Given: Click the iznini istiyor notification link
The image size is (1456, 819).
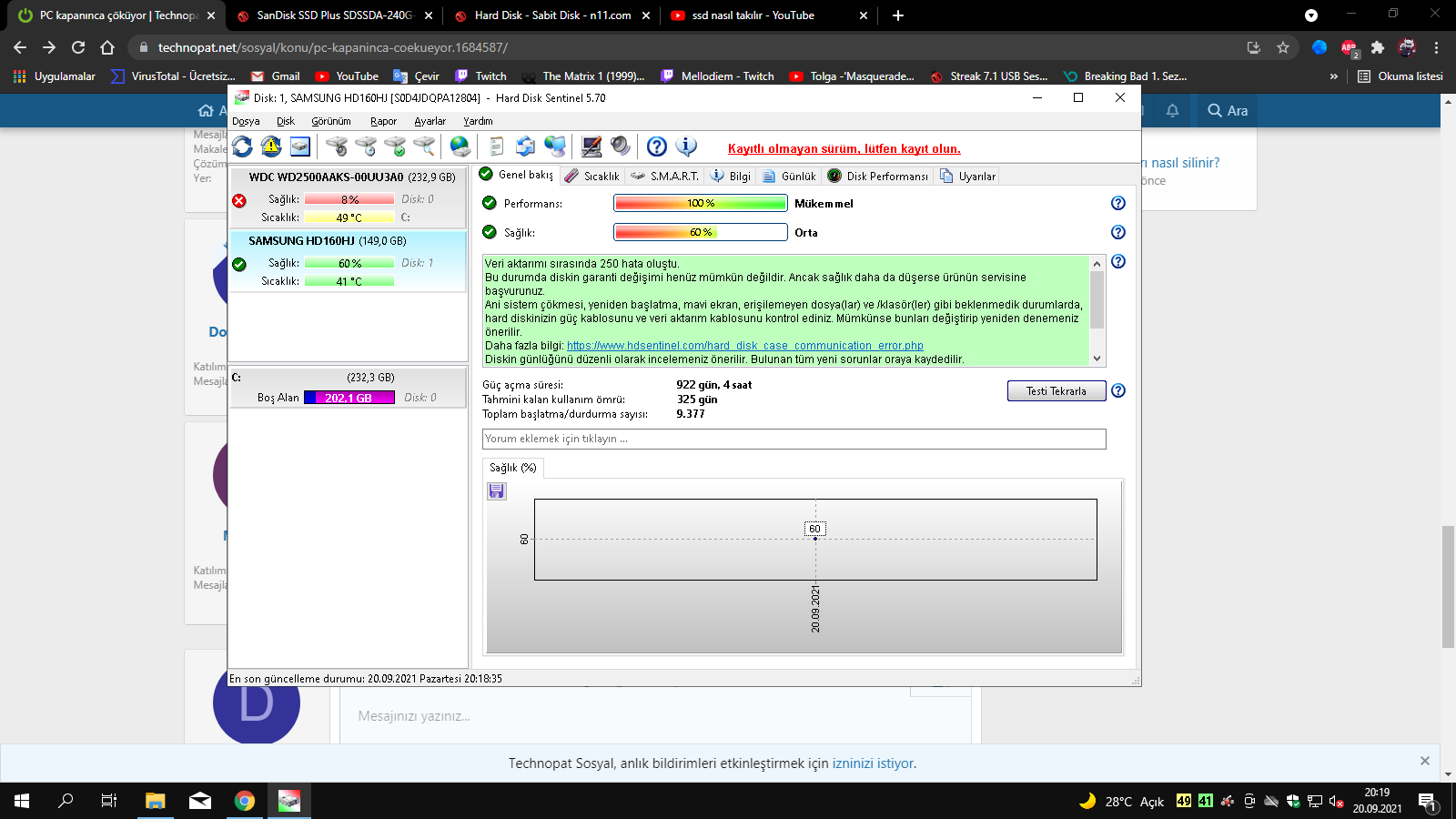Looking at the screenshot, I should pos(873,763).
